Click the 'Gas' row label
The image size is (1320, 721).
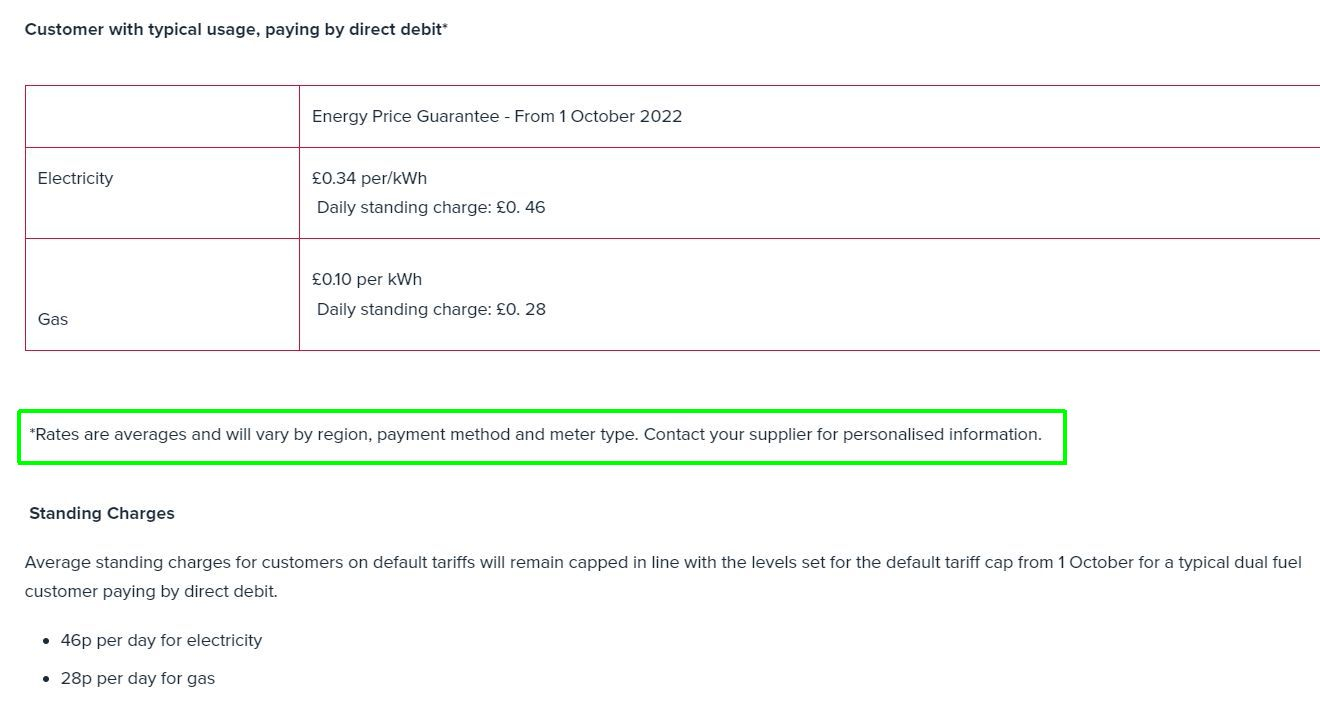pos(53,319)
